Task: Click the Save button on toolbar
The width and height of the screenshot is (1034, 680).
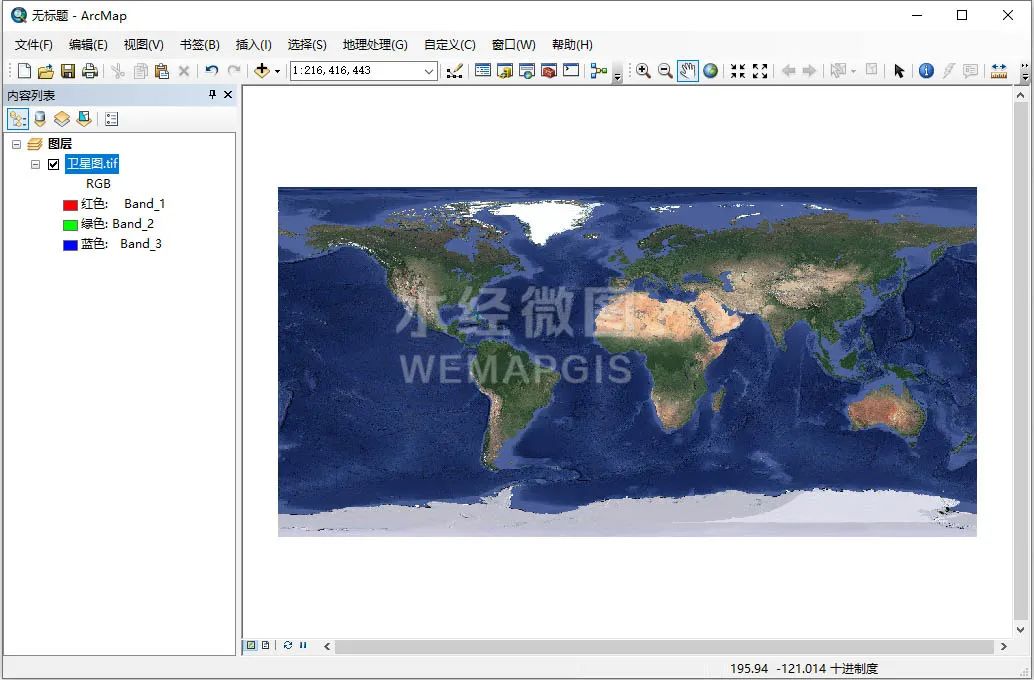Action: (x=67, y=70)
